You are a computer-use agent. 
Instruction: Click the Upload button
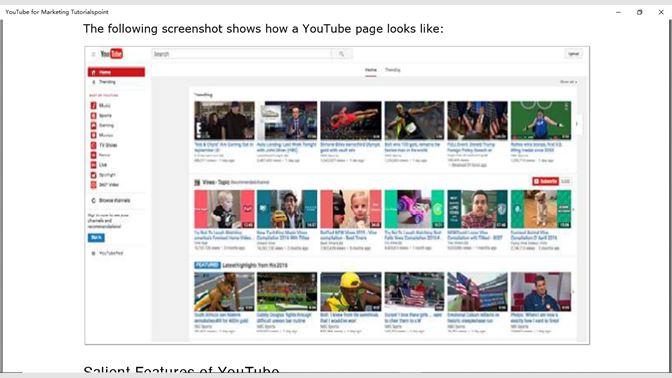coord(573,54)
